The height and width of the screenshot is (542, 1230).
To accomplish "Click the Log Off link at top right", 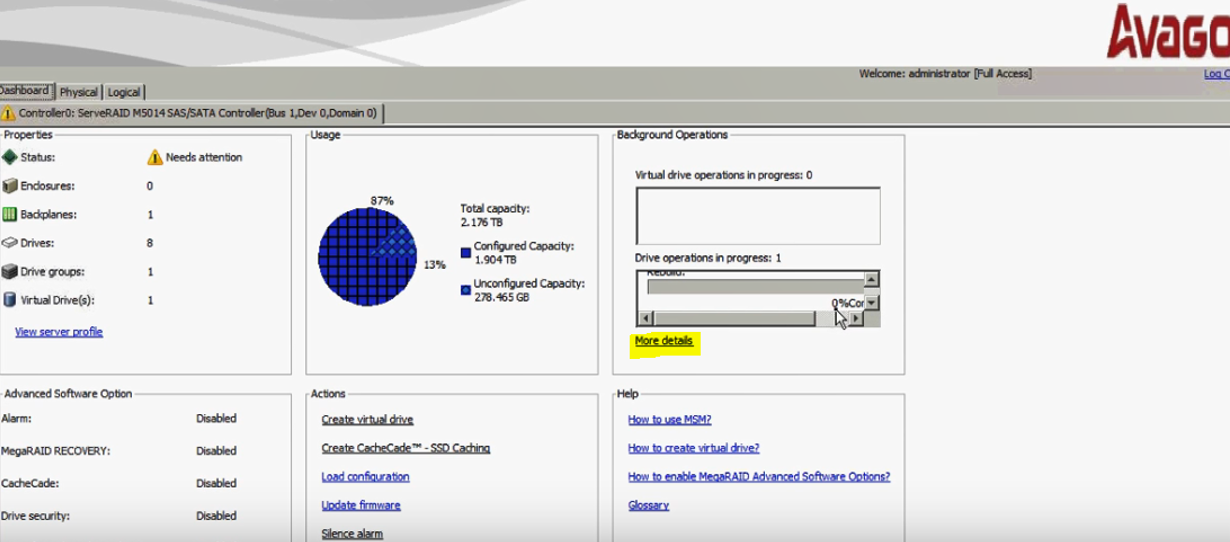I will tap(1216, 74).
